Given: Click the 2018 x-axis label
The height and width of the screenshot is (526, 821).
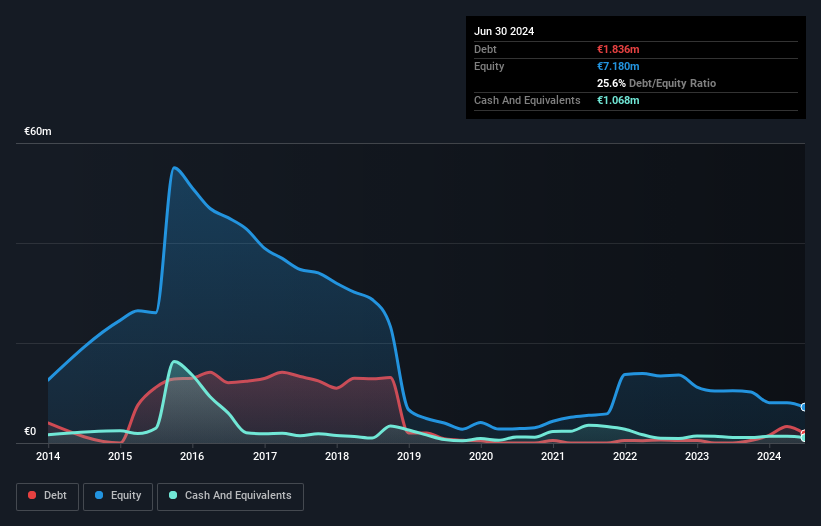Looking at the screenshot, I should point(337,456).
